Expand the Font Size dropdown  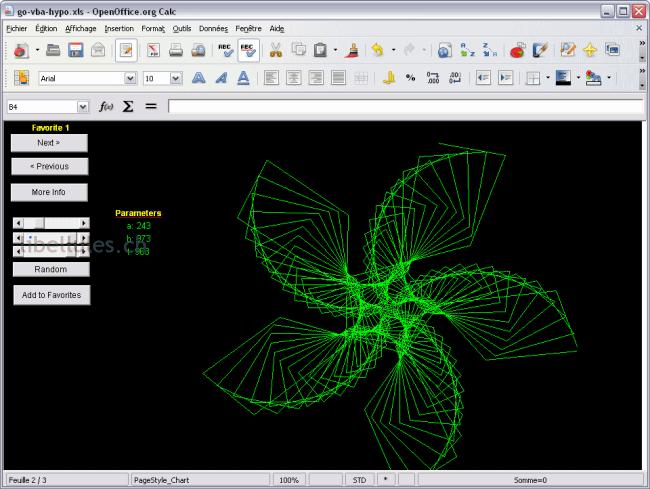click(176, 78)
